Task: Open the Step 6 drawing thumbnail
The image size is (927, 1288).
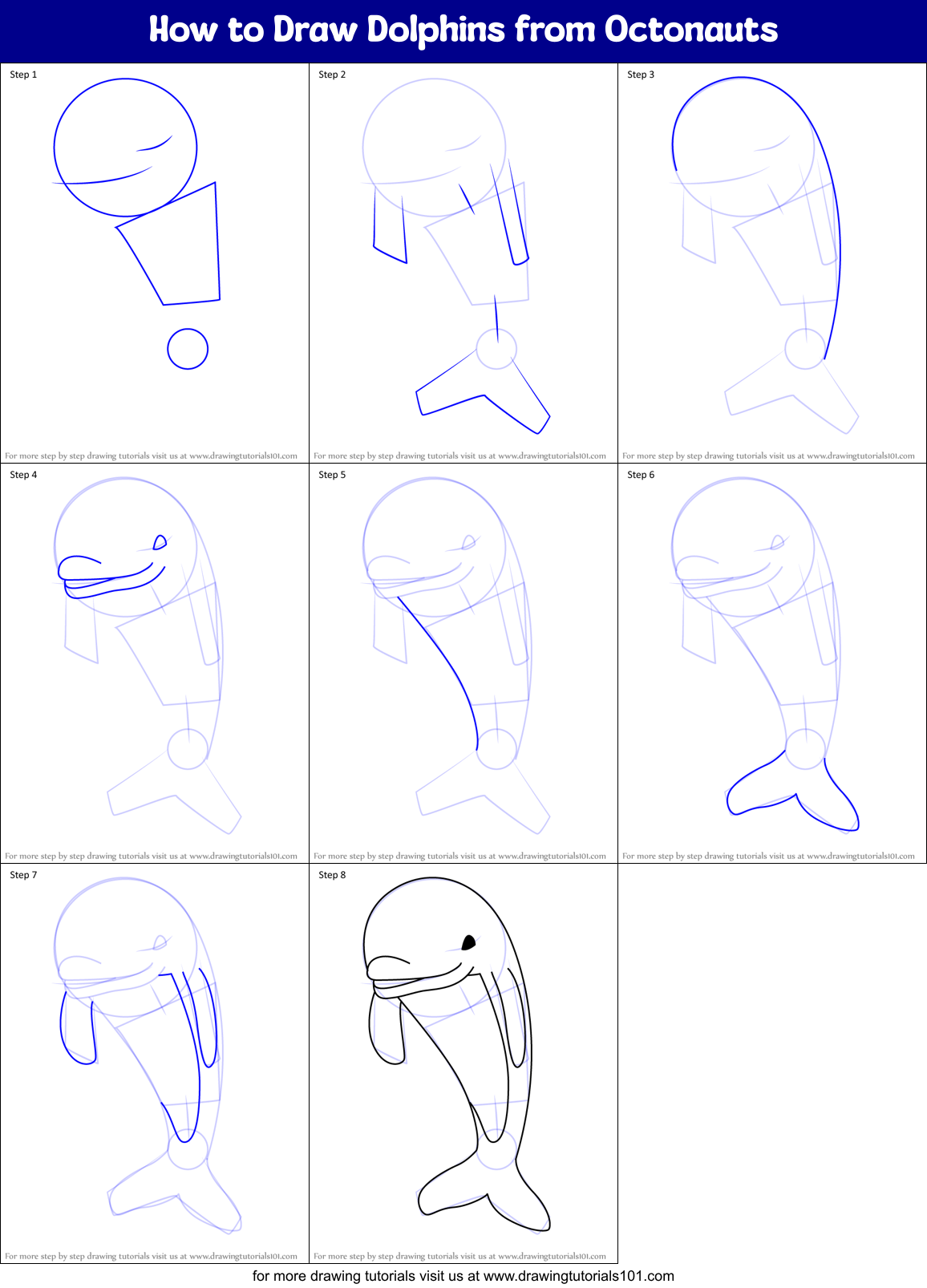Action: pyautogui.click(x=772, y=663)
